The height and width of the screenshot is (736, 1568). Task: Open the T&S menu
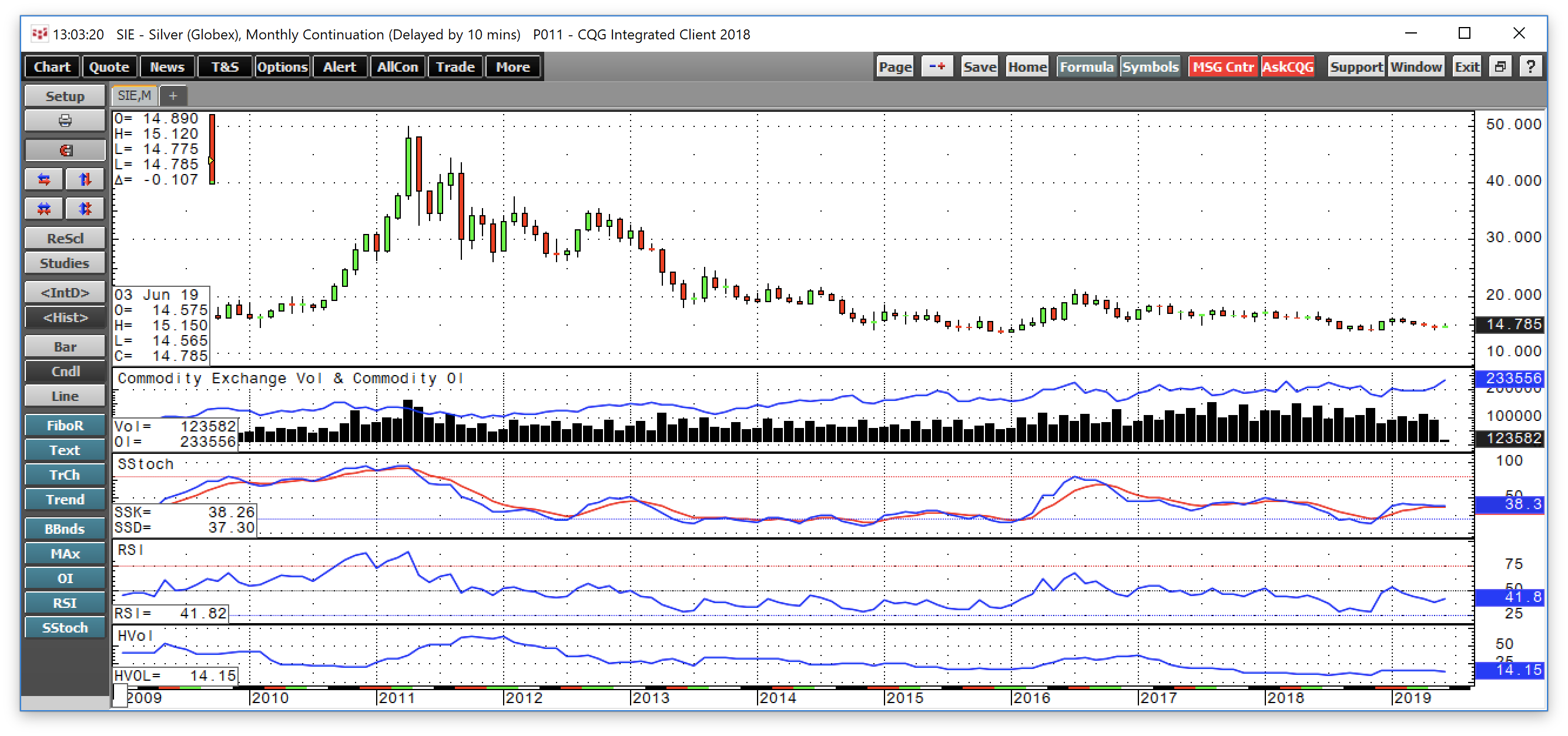[x=225, y=66]
